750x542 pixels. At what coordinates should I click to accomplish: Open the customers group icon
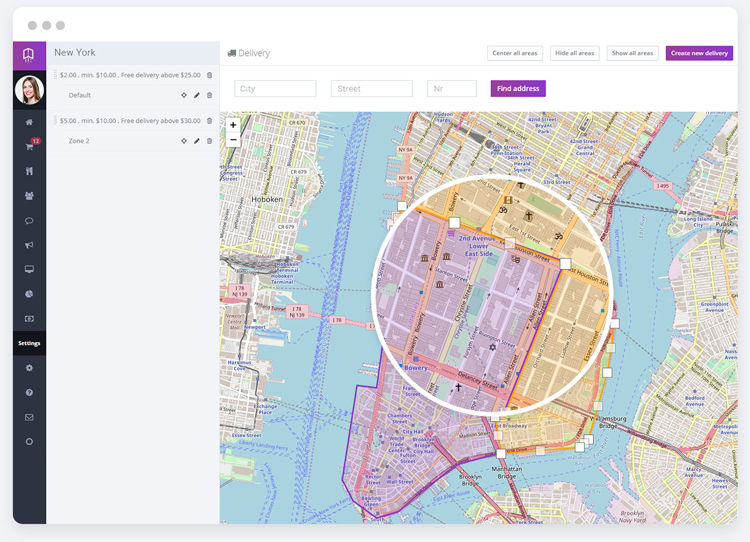pyautogui.click(x=29, y=196)
